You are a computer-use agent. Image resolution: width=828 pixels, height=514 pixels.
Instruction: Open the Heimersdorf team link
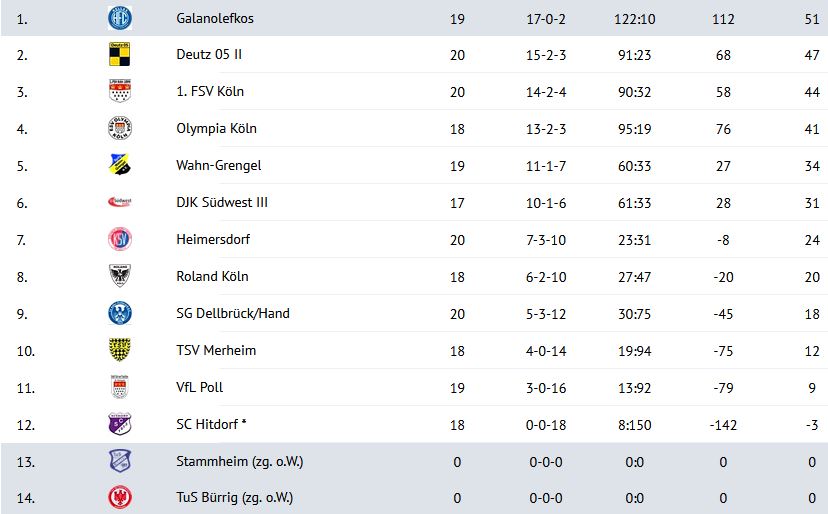click(213, 239)
